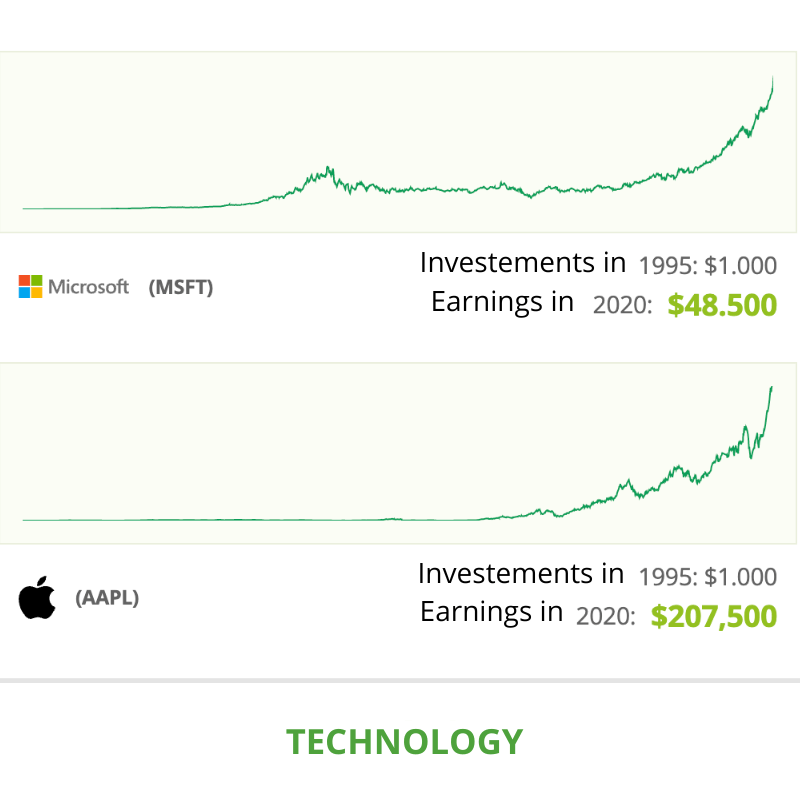Image resolution: width=800 pixels, height=800 pixels.
Task: Open the Apple stock price chart
Action: [x=398, y=453]
